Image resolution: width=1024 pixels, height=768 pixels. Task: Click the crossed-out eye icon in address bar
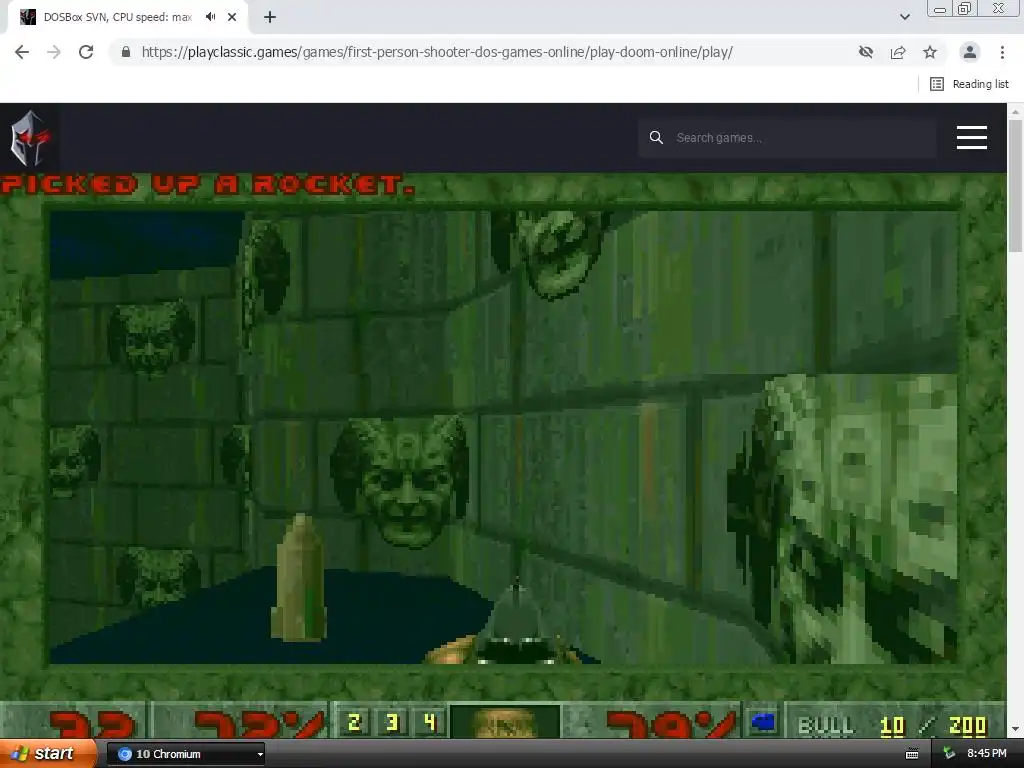[866, 52]
